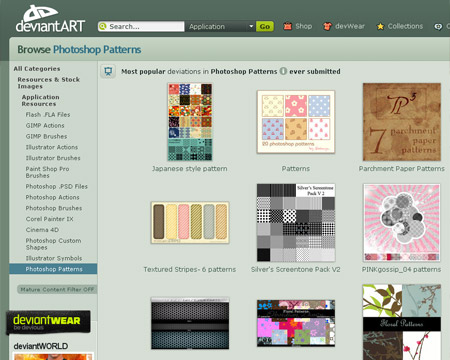Open the Collections link

(405, 26)
